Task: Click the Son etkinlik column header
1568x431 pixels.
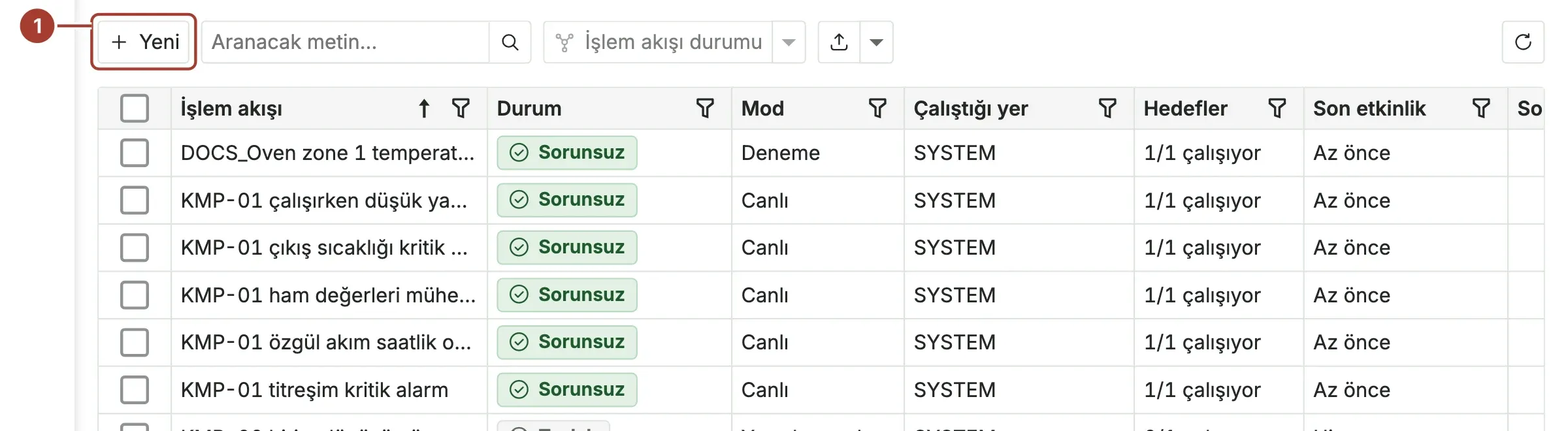Action: point(1369,108)
